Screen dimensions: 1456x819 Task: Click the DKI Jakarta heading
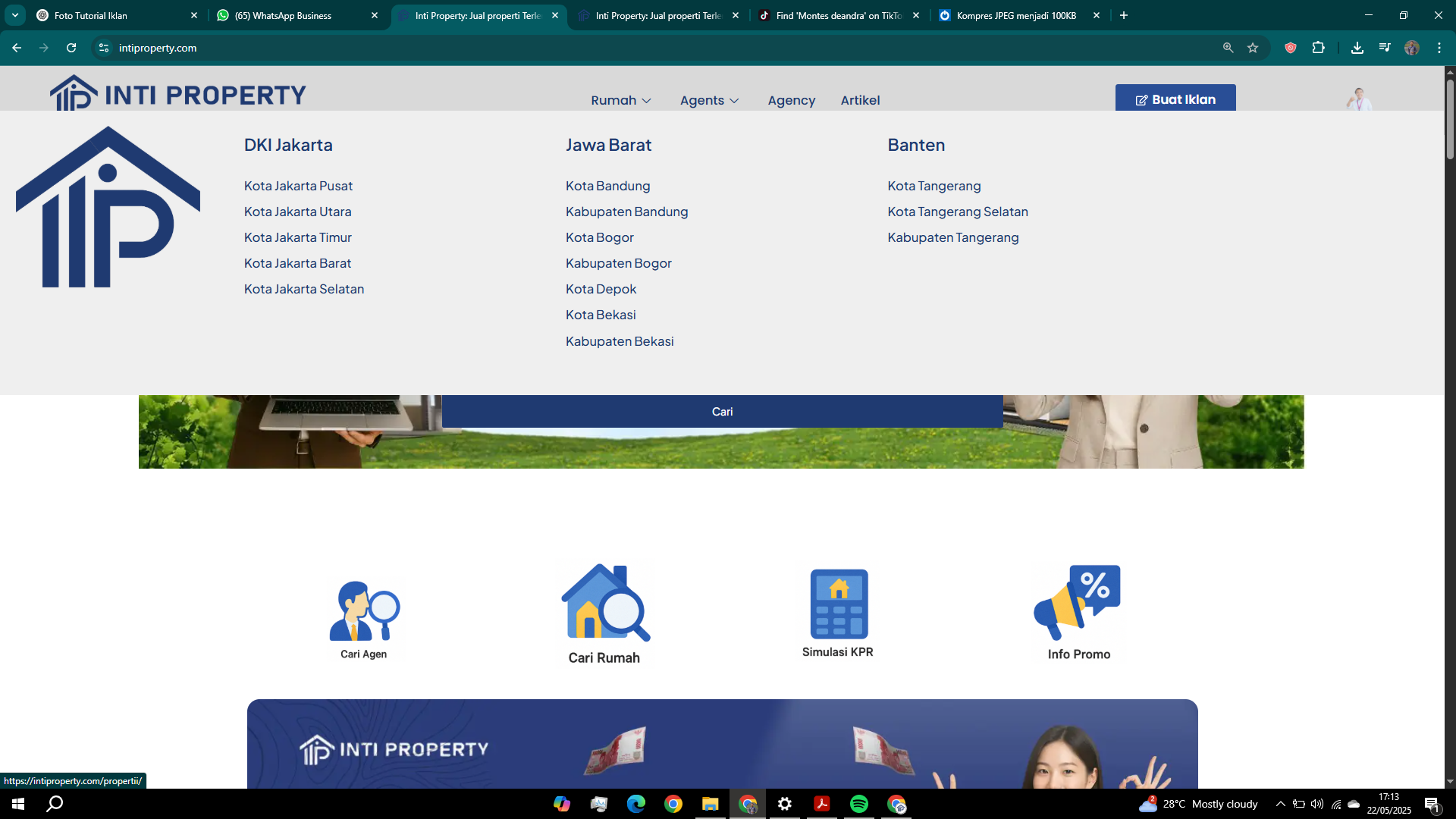pyautogui.click(x=288, y=145)
